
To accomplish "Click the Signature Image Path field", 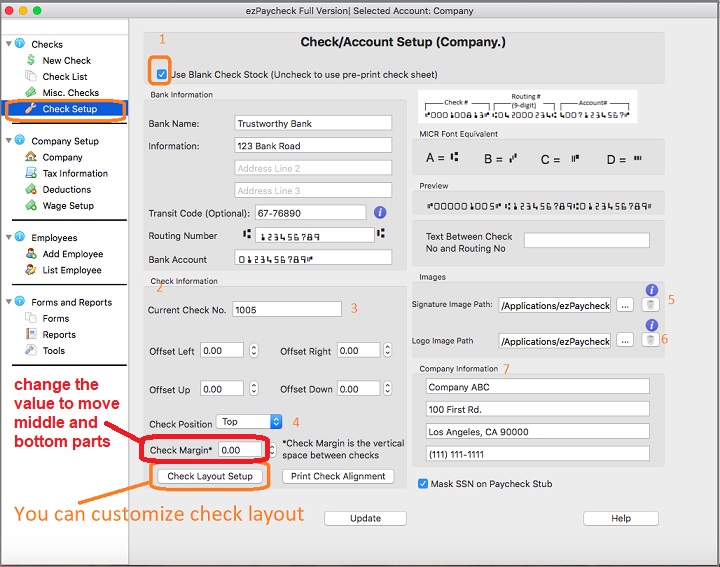I will tap(555, 305).
